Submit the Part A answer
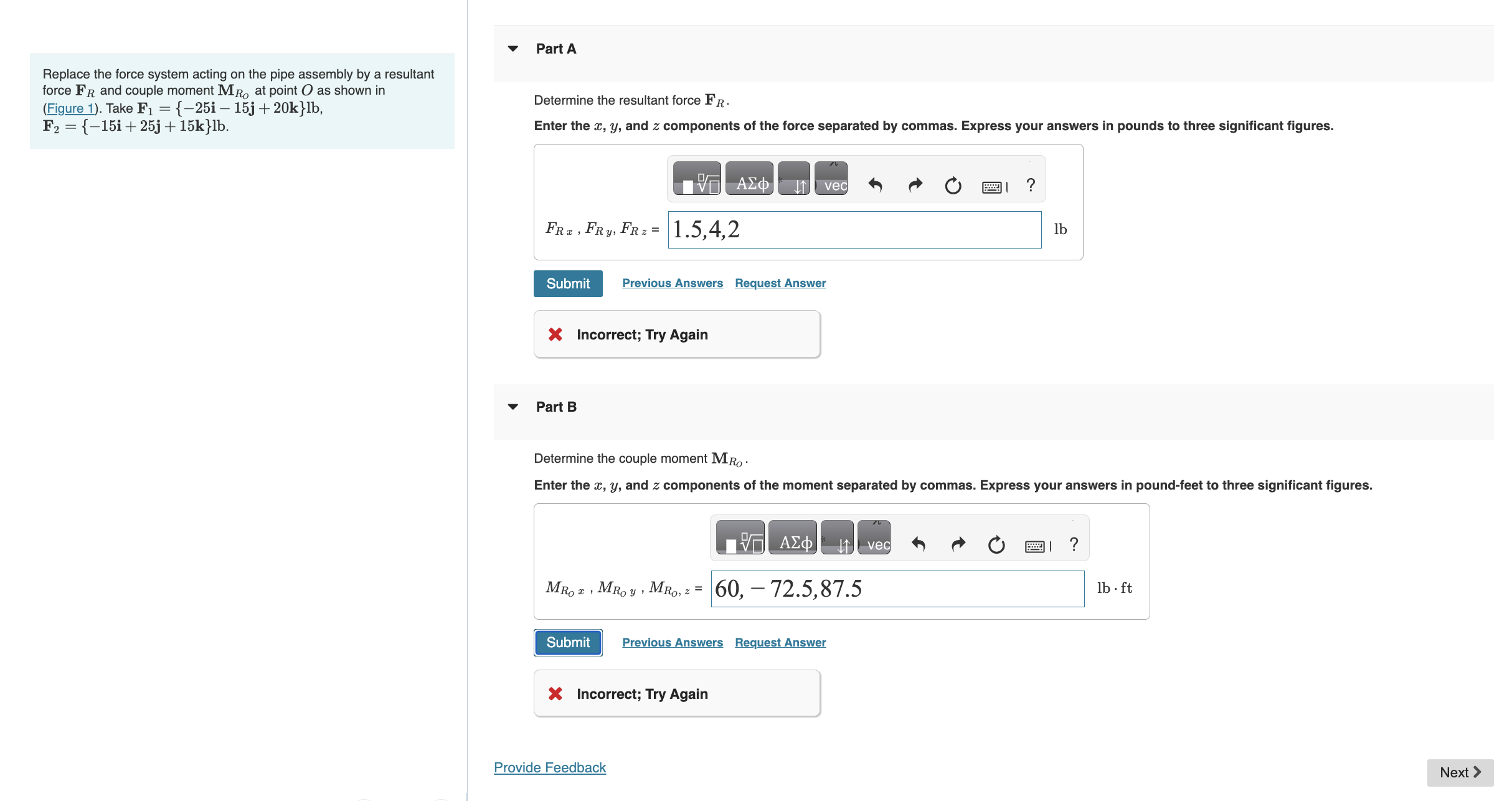Screen dimensions: 1512x801 coord(568,283)
